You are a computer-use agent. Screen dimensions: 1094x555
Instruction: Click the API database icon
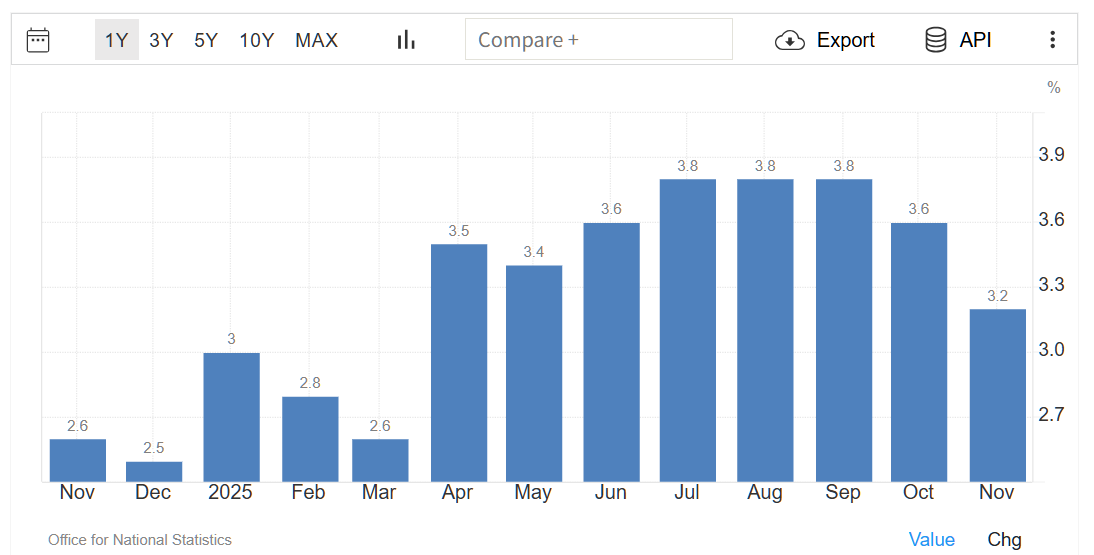pos(936,40)
